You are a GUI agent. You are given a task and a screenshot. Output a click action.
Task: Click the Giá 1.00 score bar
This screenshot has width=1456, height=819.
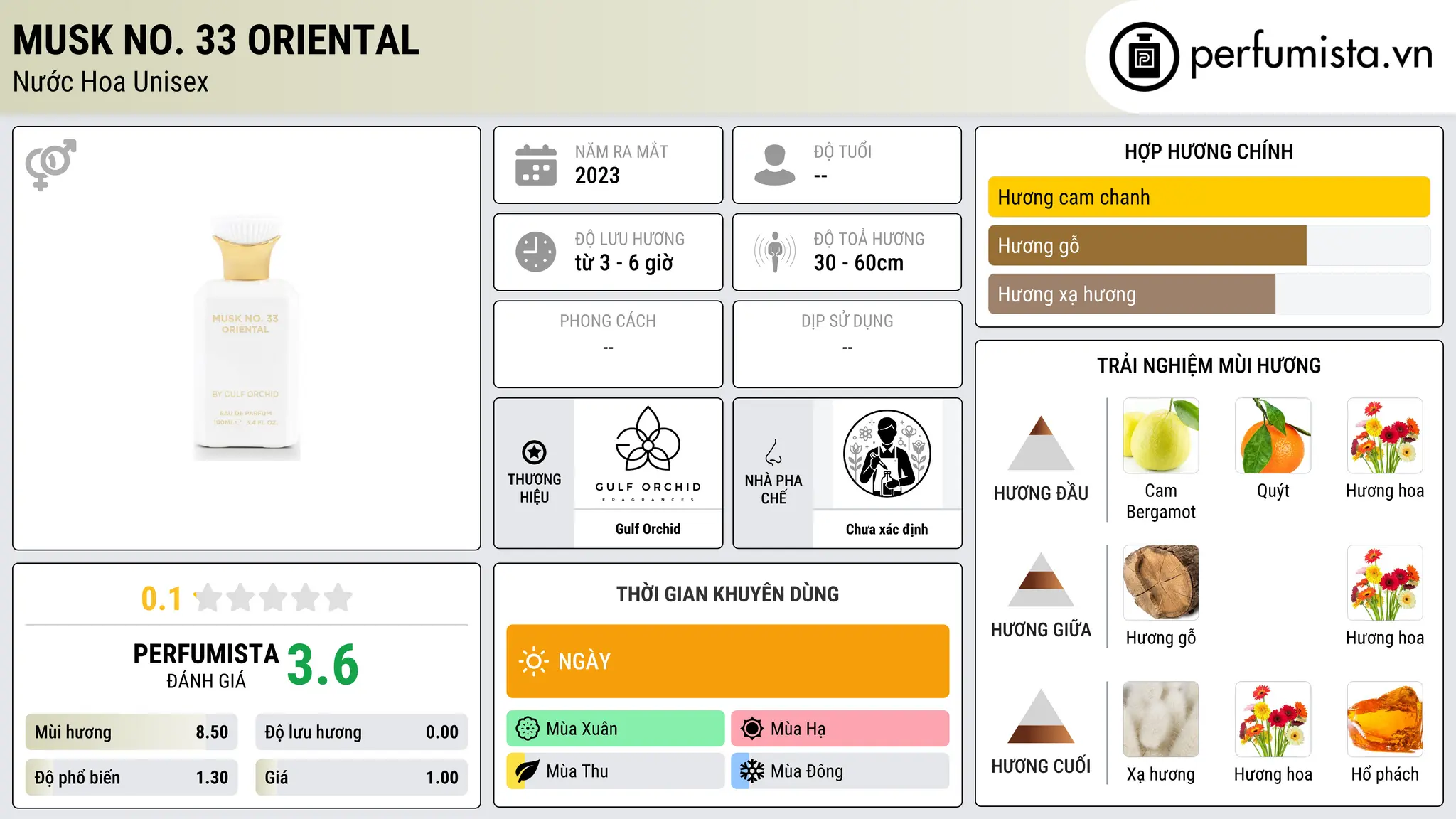coord(361,778)
